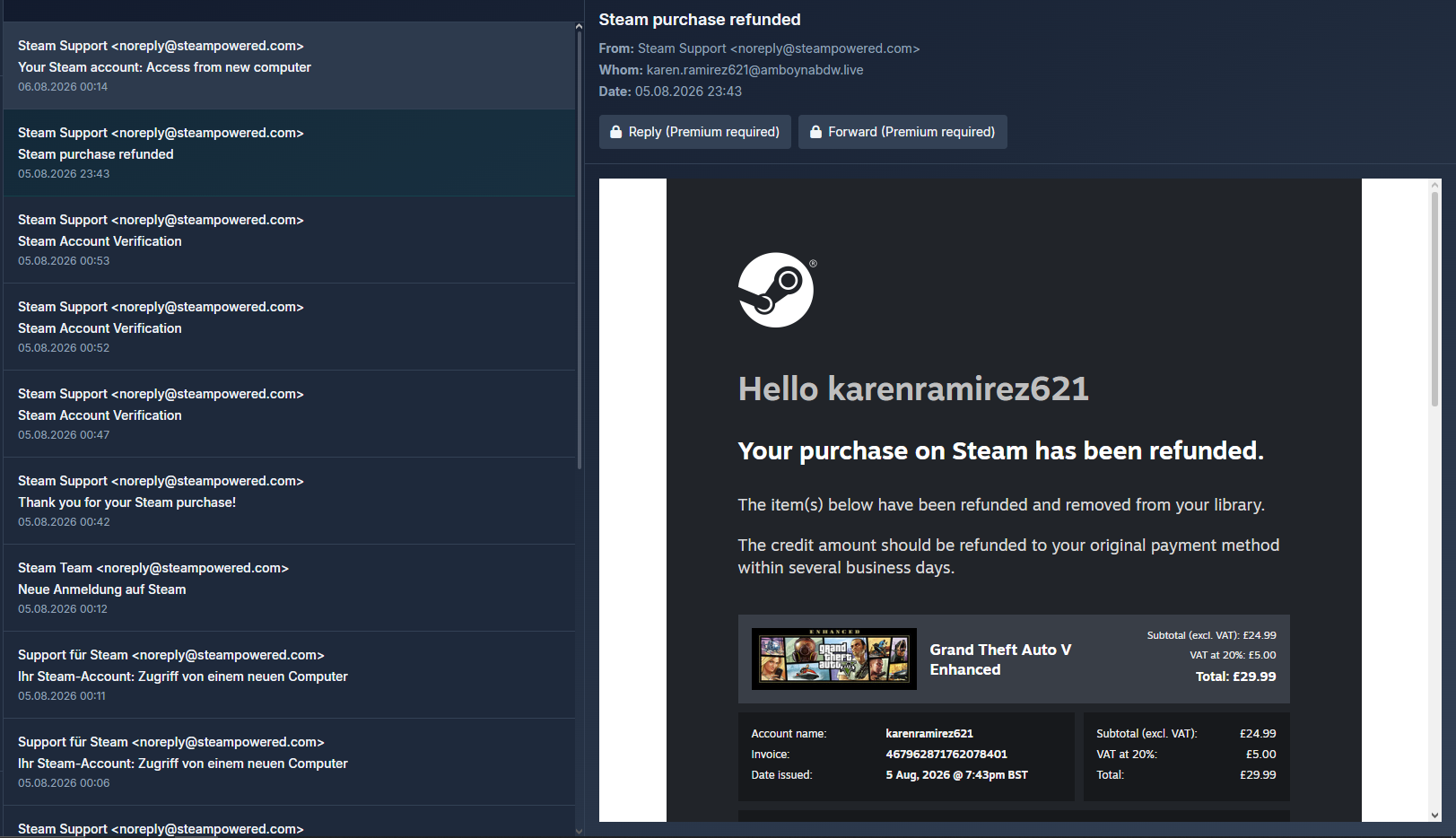
Task: Click the account name value in the invoice details
Action: (x=929, y=734)
